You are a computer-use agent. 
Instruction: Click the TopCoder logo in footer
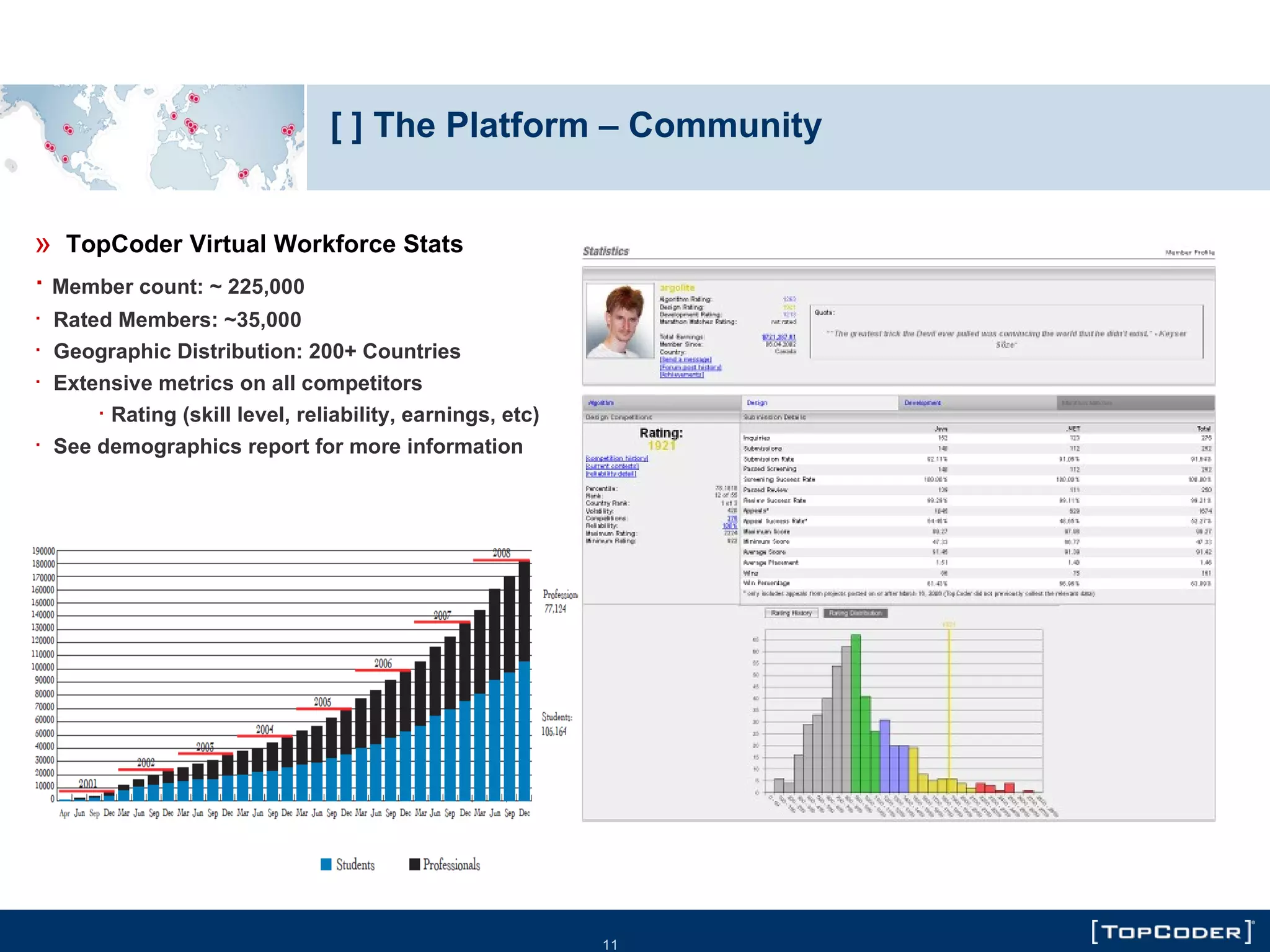(1172, 932)
